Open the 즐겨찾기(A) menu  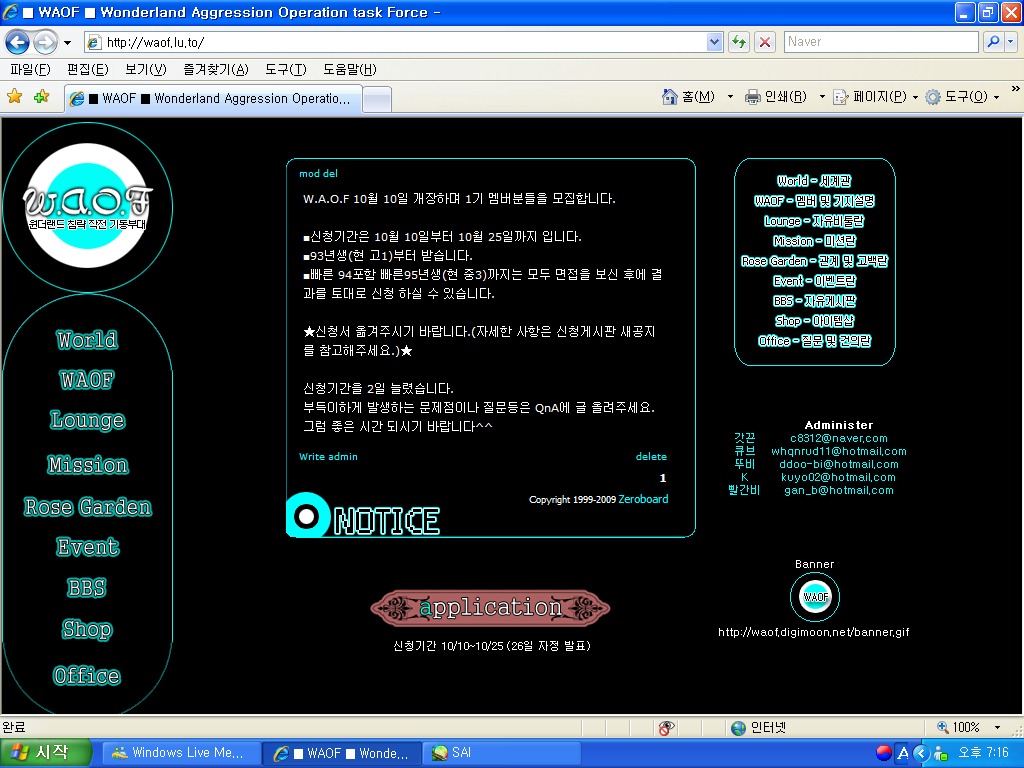(216, 69)
